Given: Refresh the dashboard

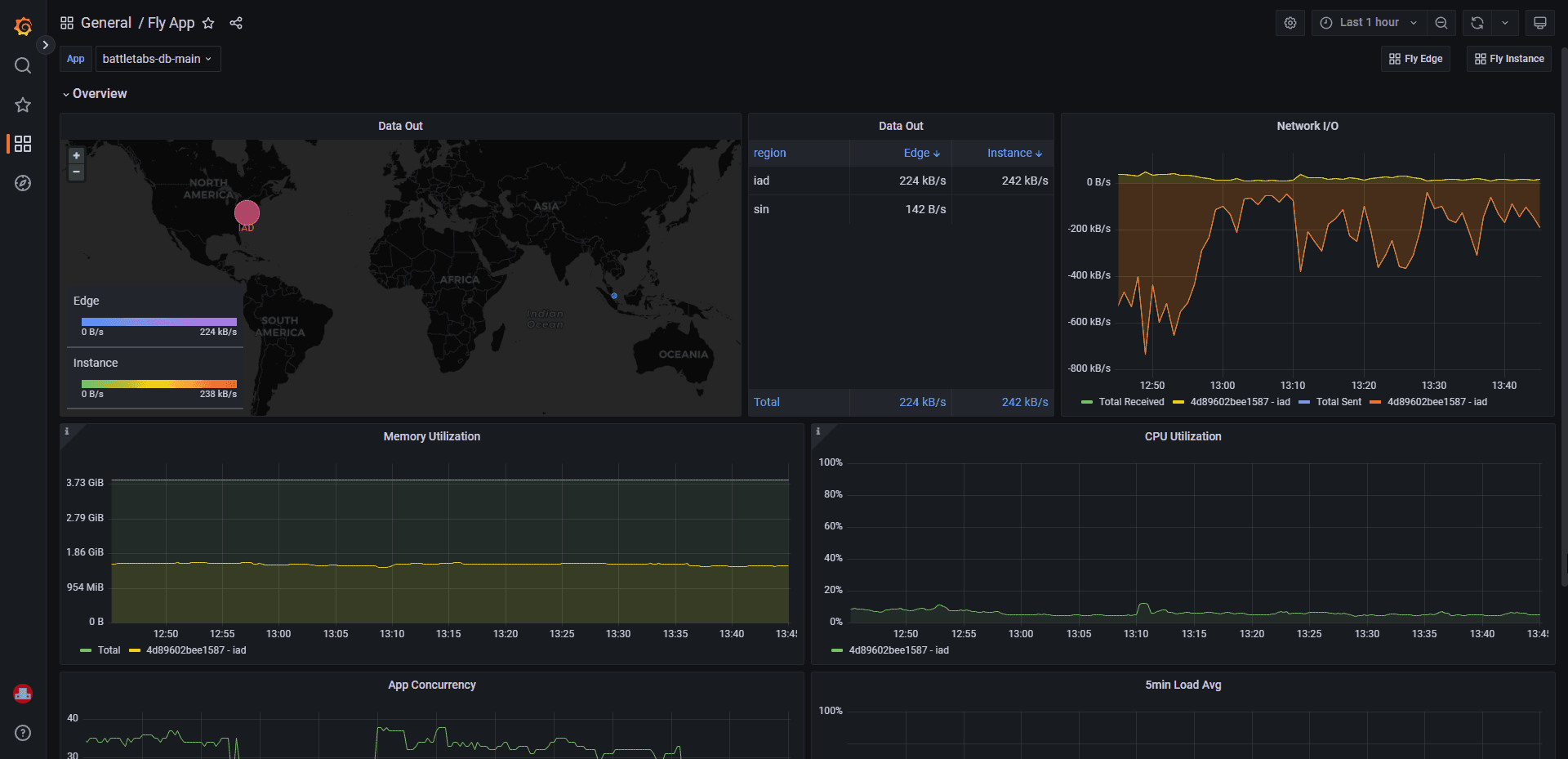Looking at the screenshot, I should point(1477,23).
